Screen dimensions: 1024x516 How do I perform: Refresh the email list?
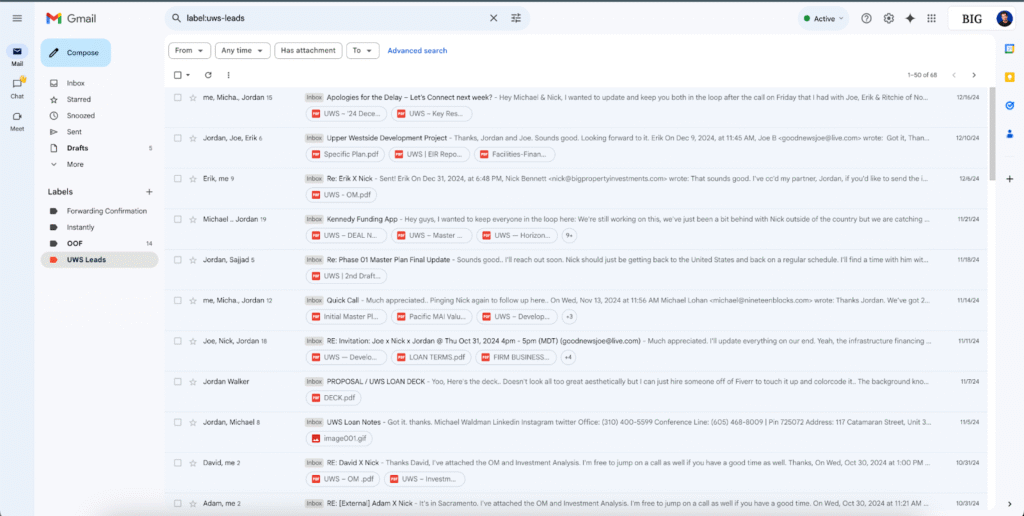click(208, 75)
